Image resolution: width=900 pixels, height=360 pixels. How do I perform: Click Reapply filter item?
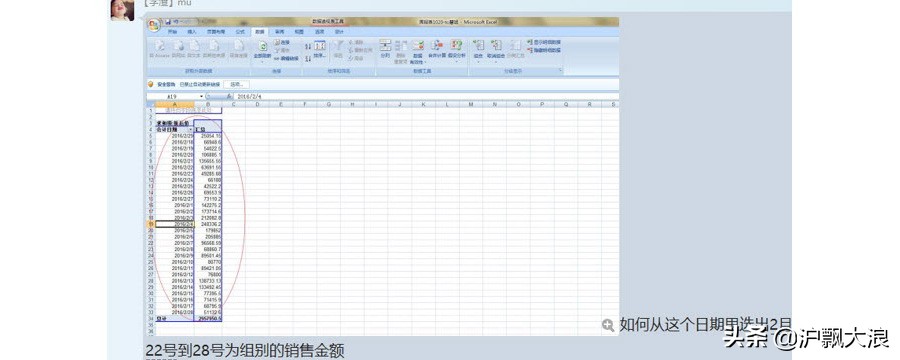pos(360,50)
